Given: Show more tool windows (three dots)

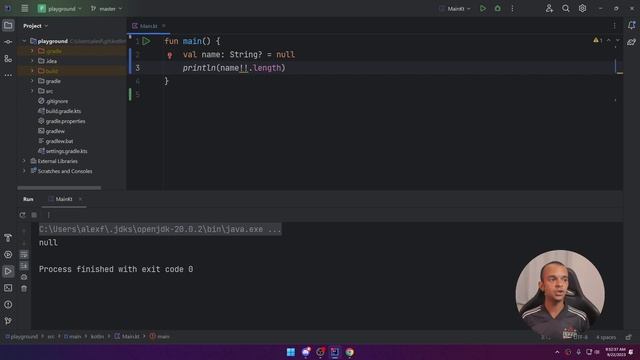Looking at the screenshot, I should pyautogui.click(x=8, y=75).
